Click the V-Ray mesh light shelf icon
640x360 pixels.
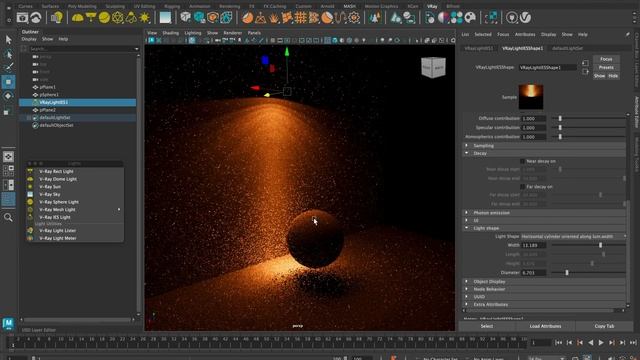[x=118, y=18]
